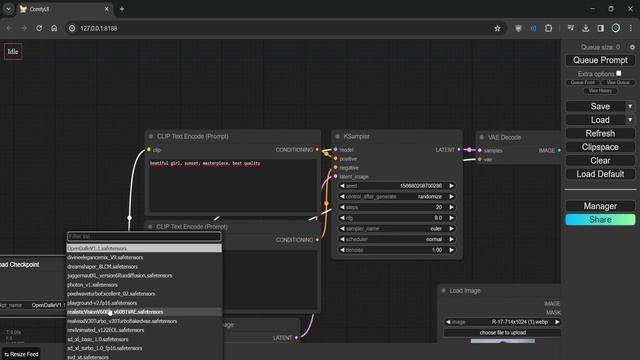Enable the Extra options checkbox
Screen dimensions: 640x360
point(619,73)
